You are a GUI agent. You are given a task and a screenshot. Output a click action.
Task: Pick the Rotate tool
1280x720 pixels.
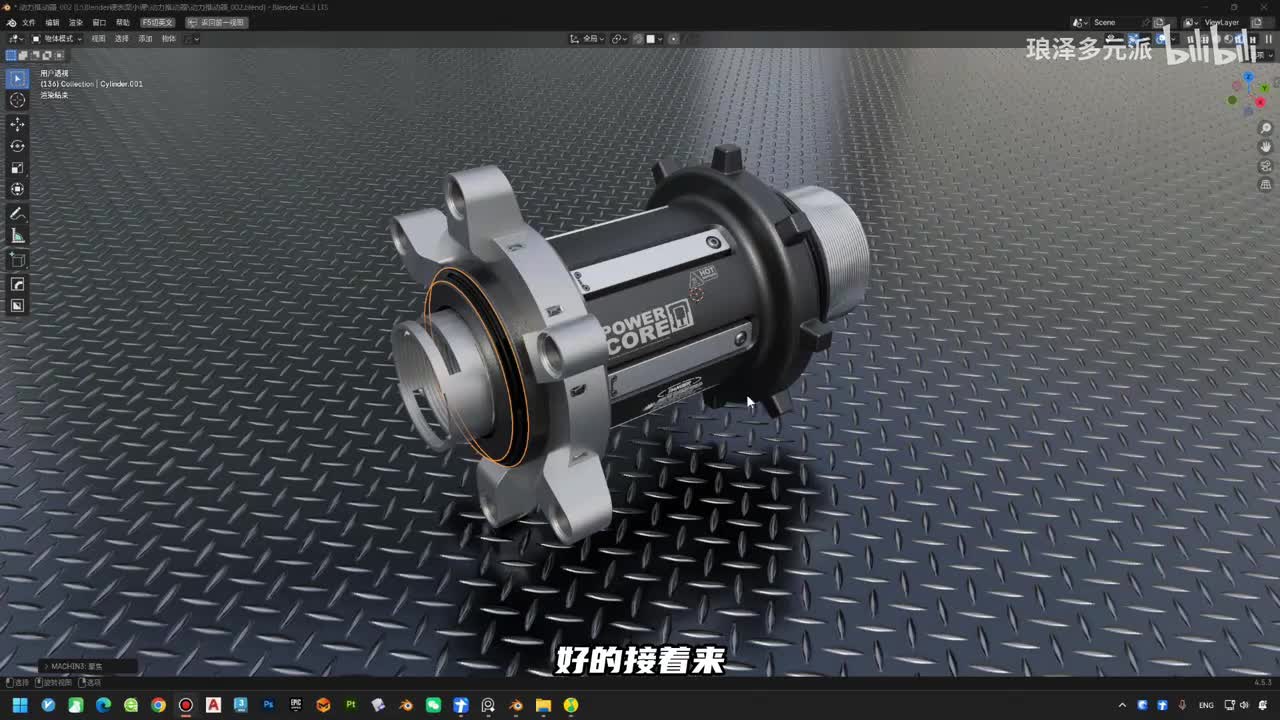(x=17, y=146)
